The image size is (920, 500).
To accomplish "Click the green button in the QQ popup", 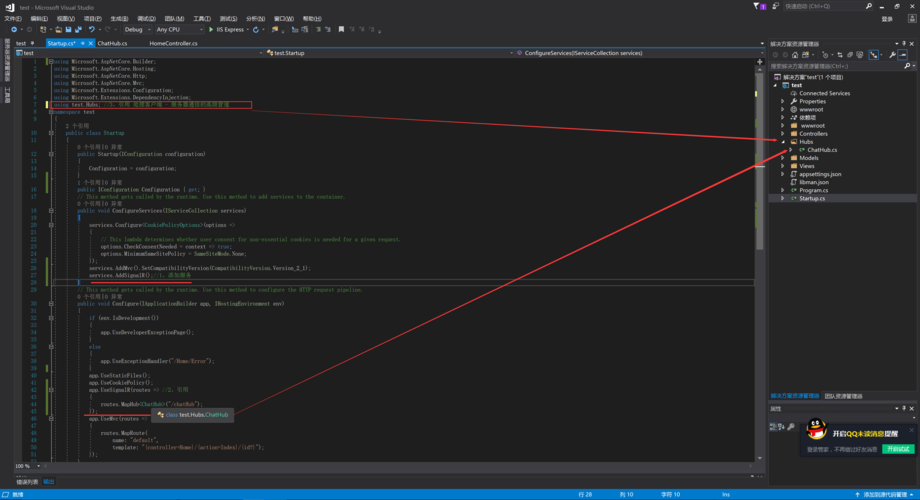I will [898, 449].
